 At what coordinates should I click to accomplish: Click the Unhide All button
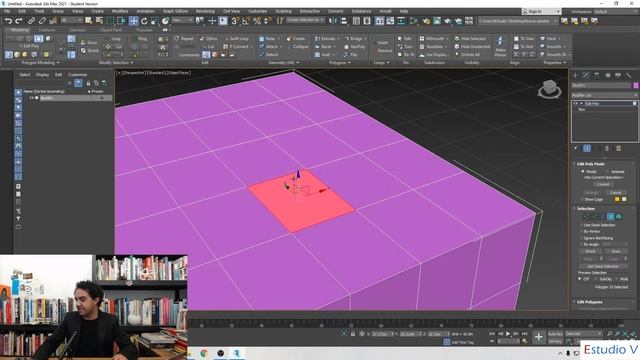pos(467,55)
